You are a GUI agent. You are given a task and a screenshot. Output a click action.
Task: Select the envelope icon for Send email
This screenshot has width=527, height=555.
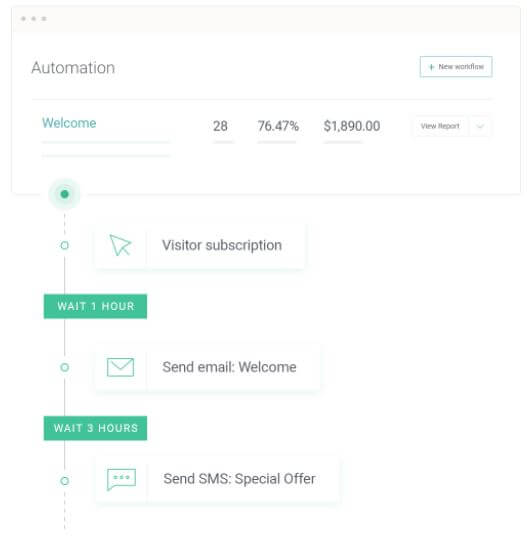click(120, 367)
